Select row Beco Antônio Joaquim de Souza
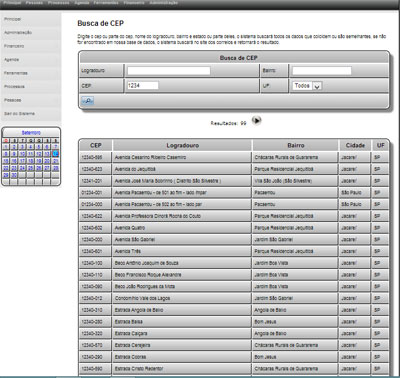Viewport: 400px width, 378px height. (234, 263)
